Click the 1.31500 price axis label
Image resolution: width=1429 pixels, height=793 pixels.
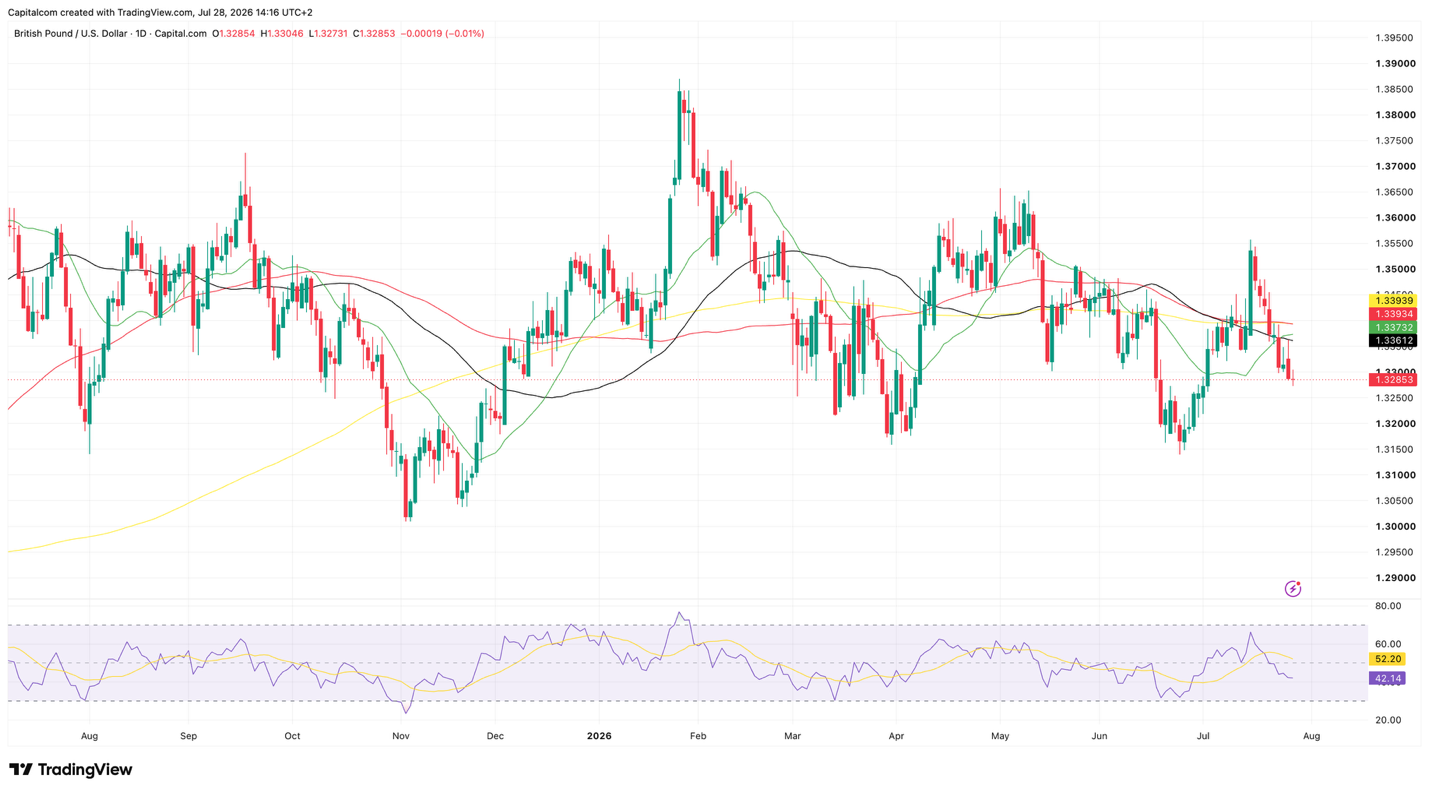tap(1394, 449)
